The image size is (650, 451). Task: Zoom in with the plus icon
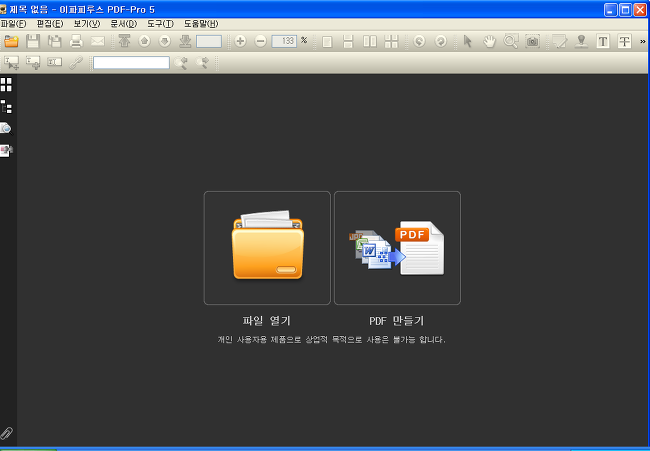click(240, 41)
